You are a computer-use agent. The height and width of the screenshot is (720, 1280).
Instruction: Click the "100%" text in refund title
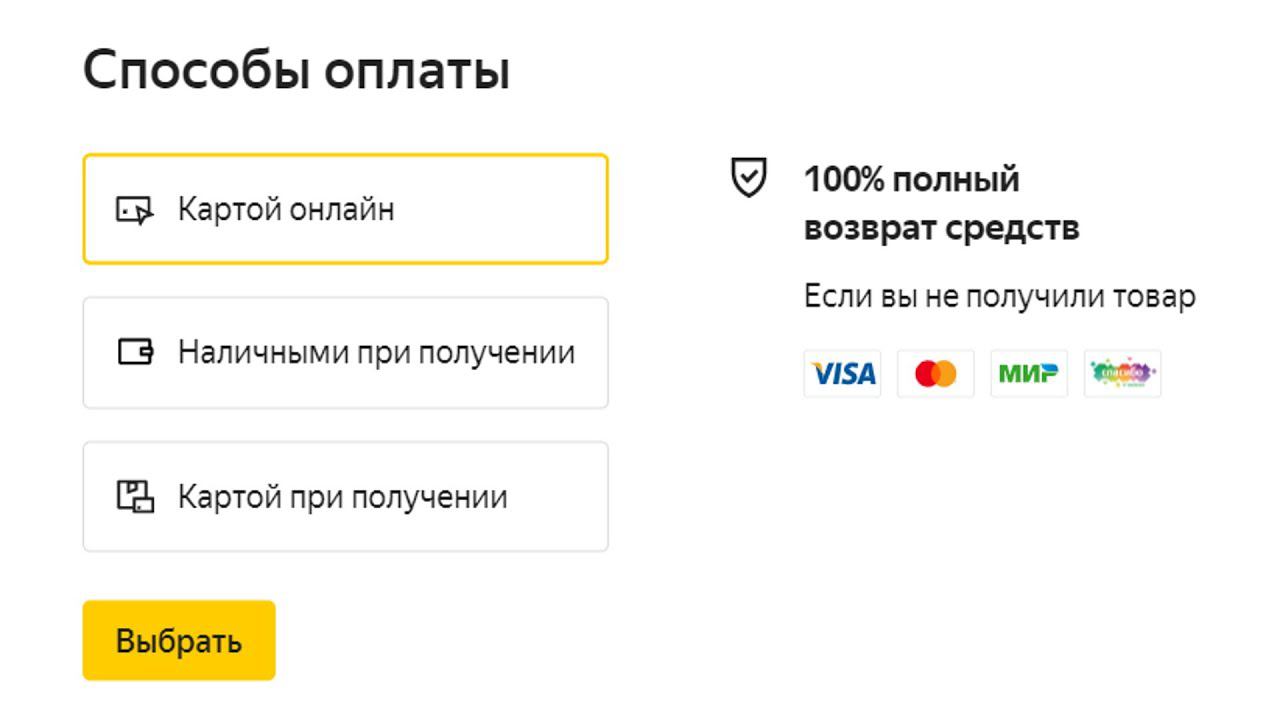844,180
